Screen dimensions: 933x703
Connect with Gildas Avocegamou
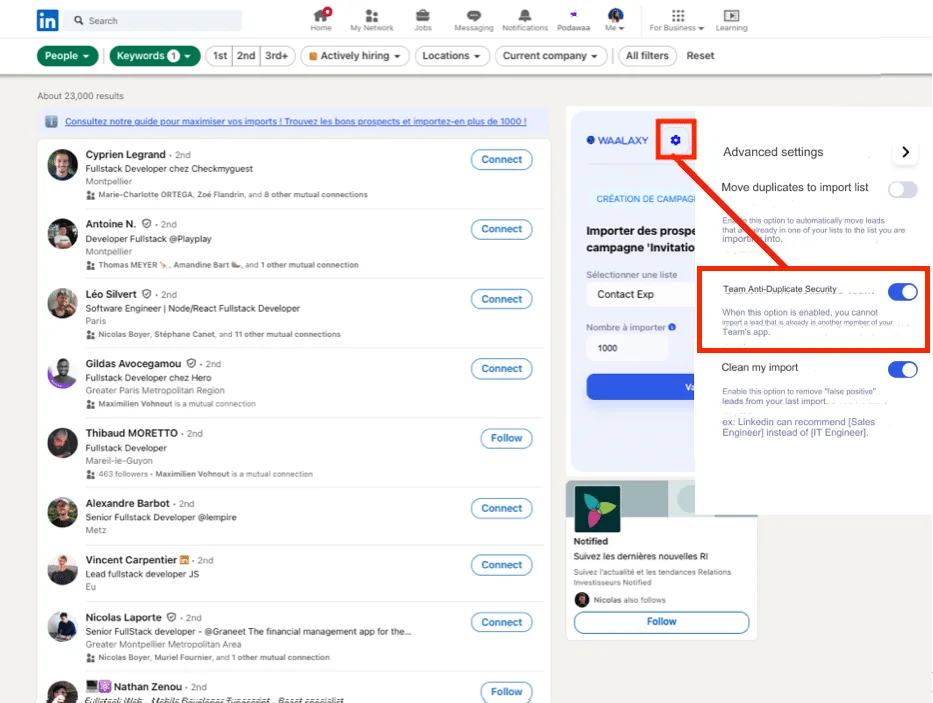pyautogui.click(x=501, y=368)
